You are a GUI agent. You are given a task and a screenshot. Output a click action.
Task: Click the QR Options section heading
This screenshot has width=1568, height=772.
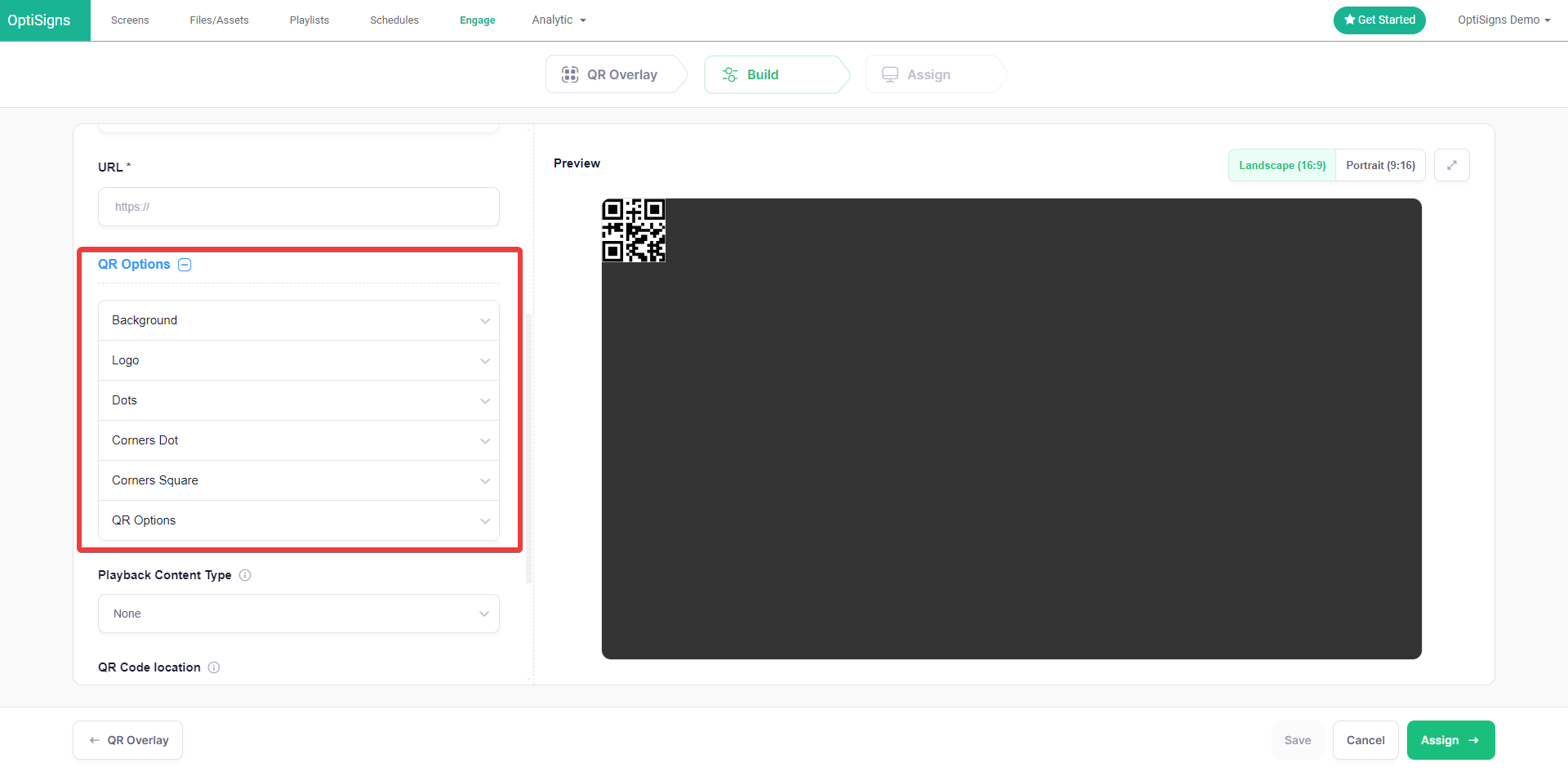point(134,265)
